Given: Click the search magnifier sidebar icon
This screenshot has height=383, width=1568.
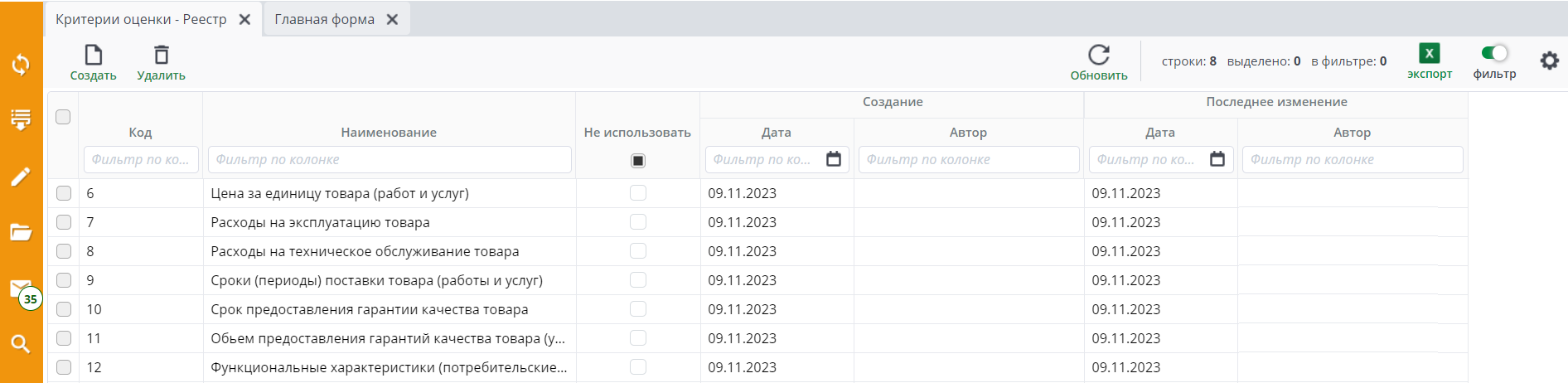Looking at the screenshot, I should pos(21,344).
